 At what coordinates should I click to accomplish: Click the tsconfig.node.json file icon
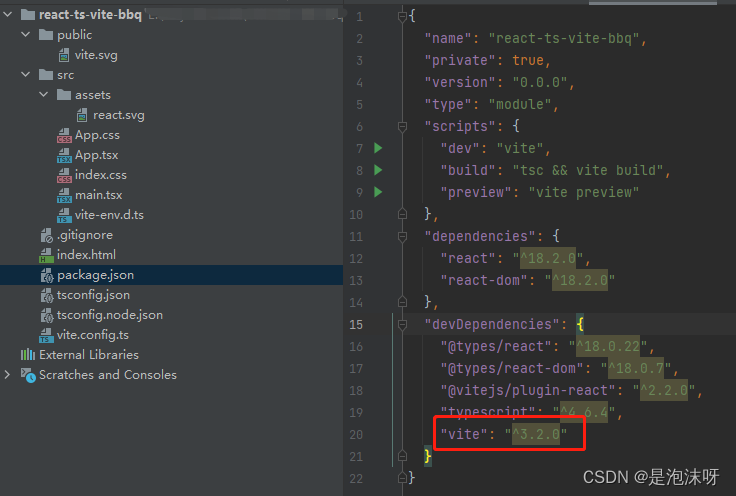(46, 315)
